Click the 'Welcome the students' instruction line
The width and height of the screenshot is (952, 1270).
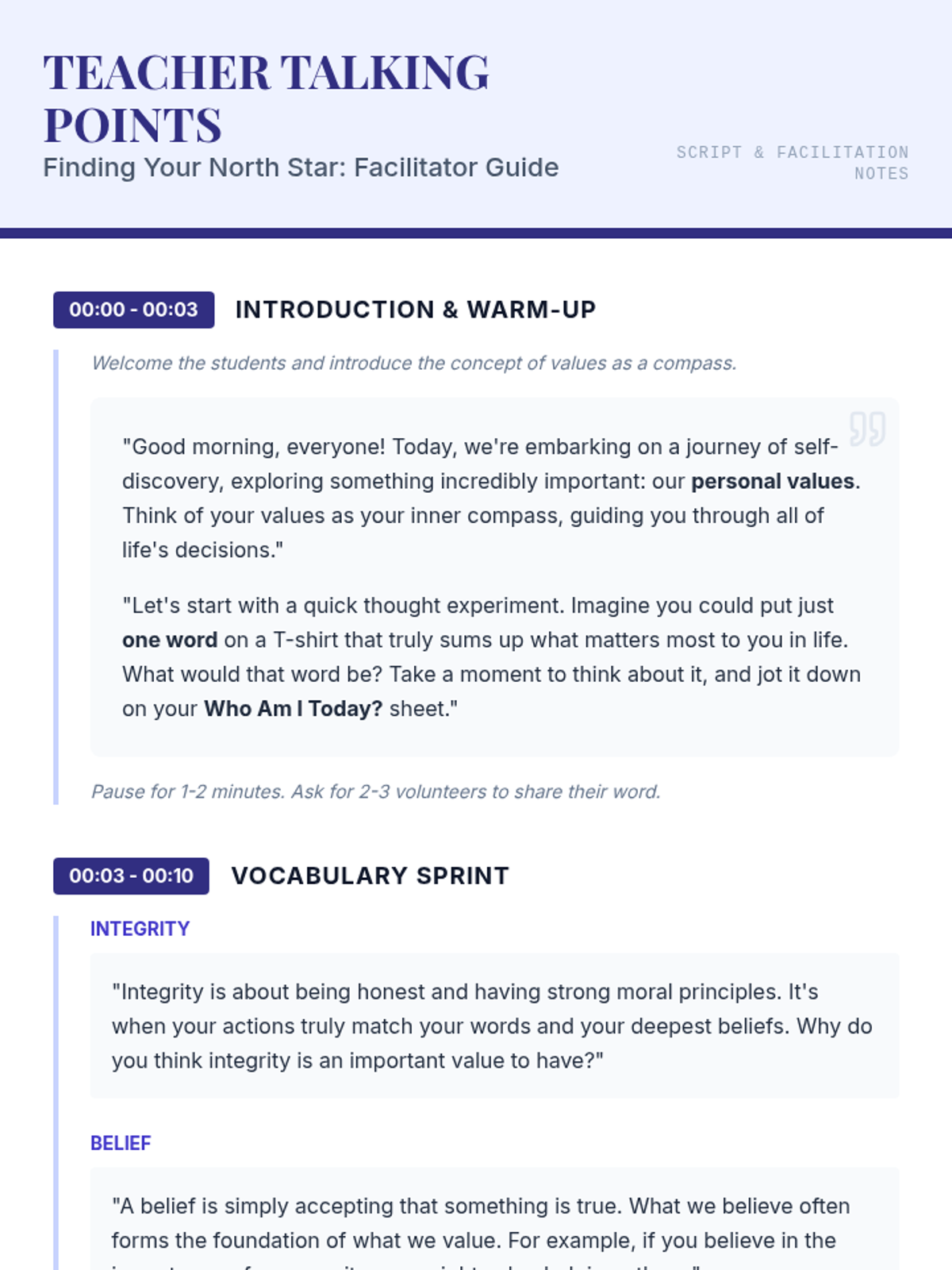[413, 363]
